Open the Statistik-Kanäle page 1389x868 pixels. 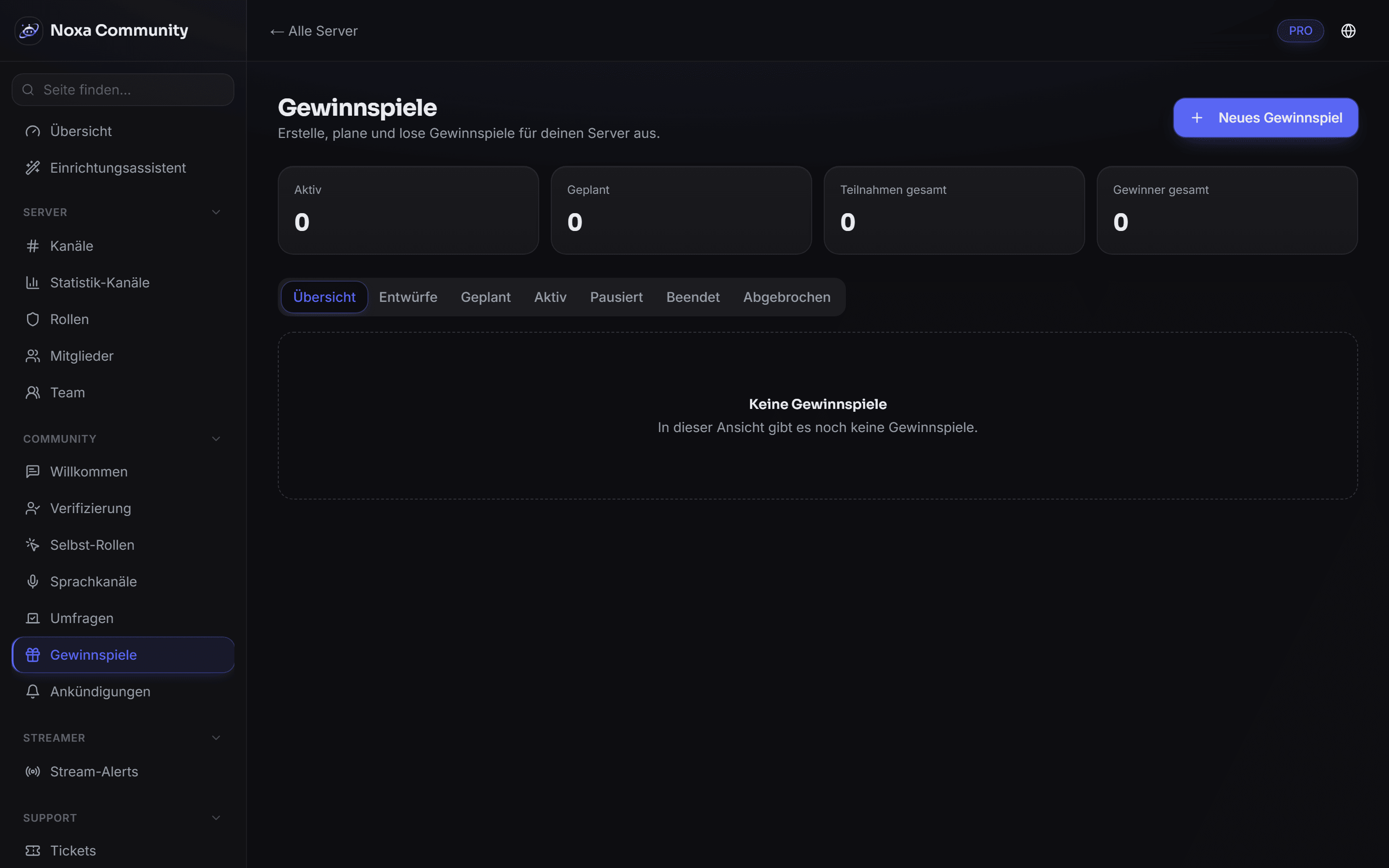tap(123, 283)
